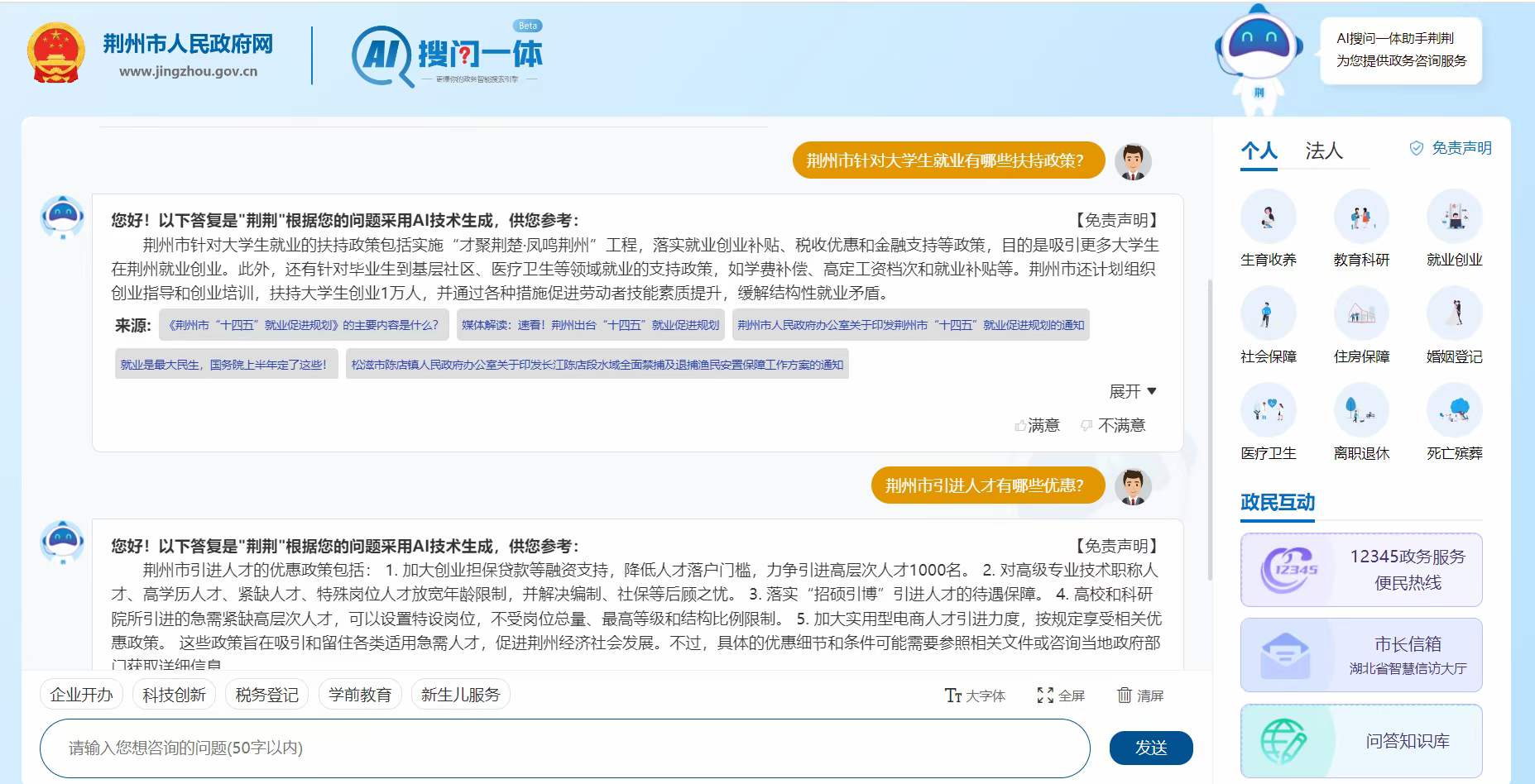Click the 荆州市引进人才有哪些优惠 question bubble

pos(988,485)
